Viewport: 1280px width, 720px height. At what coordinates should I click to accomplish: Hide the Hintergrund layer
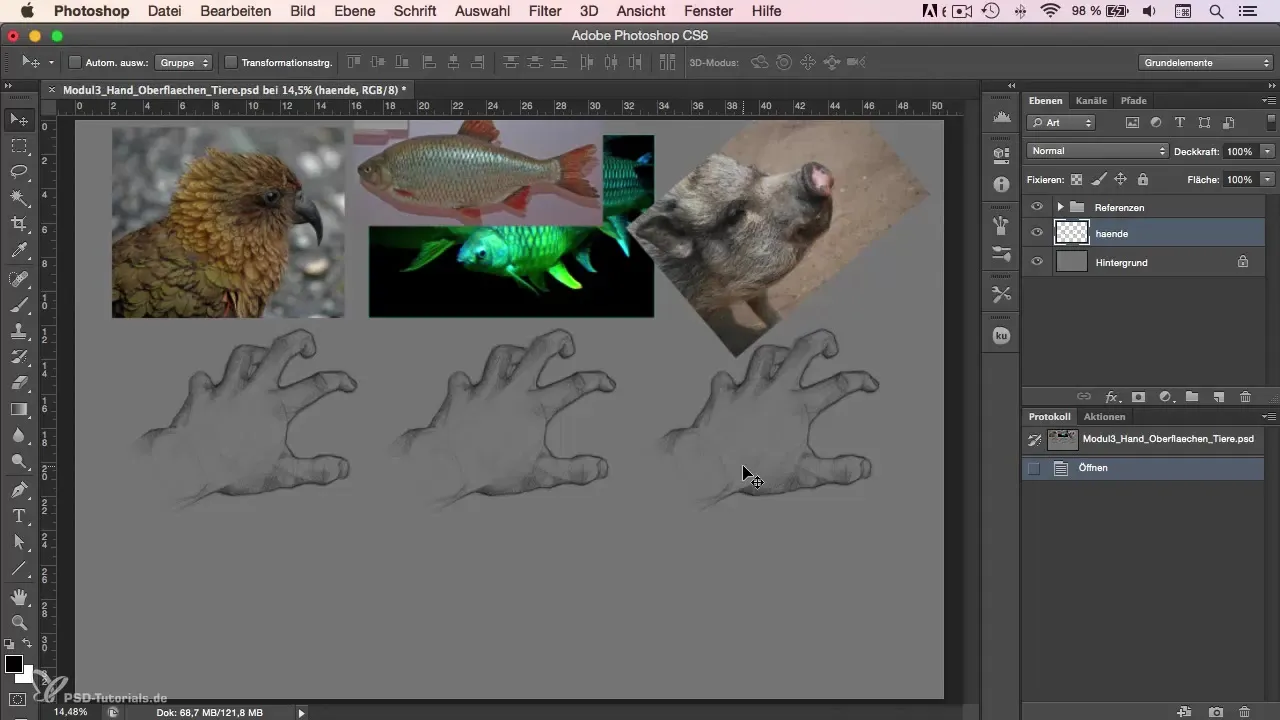[x=1037, y=262]
